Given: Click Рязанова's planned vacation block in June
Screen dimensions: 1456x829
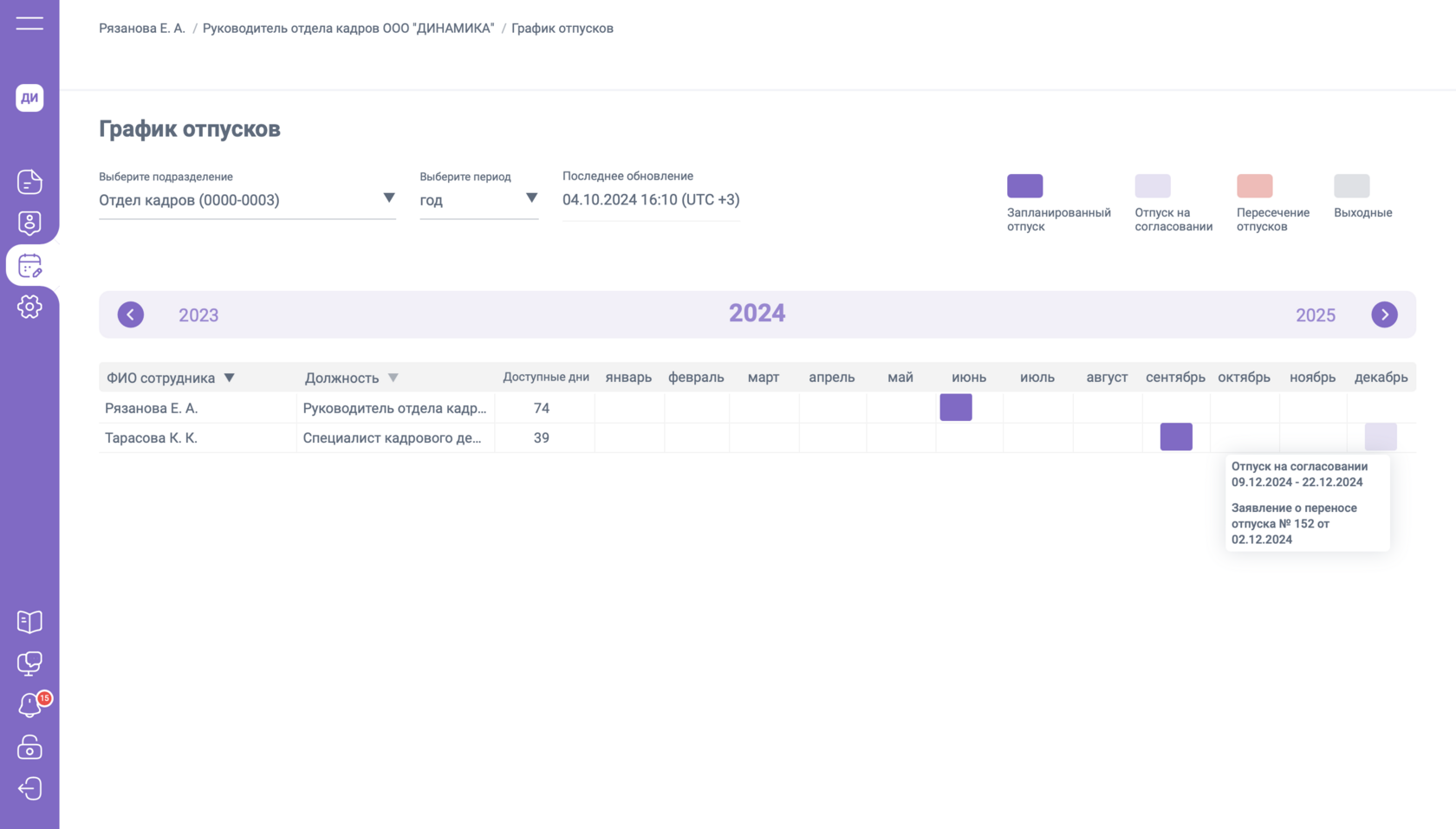Looking at the screenshot, I should tap(956, 407).
